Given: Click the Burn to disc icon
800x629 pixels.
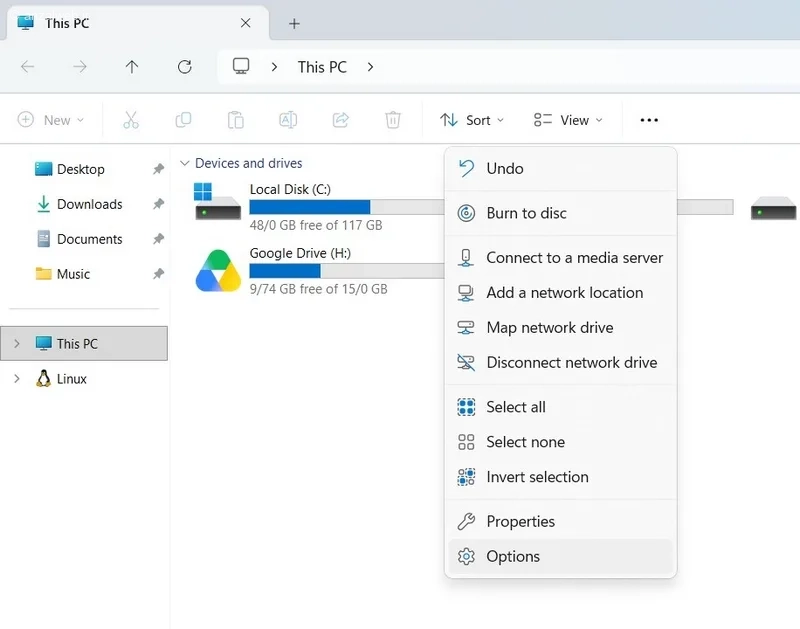Looking at the screenshot, I should pyautogui.click(x=466, y=213).
